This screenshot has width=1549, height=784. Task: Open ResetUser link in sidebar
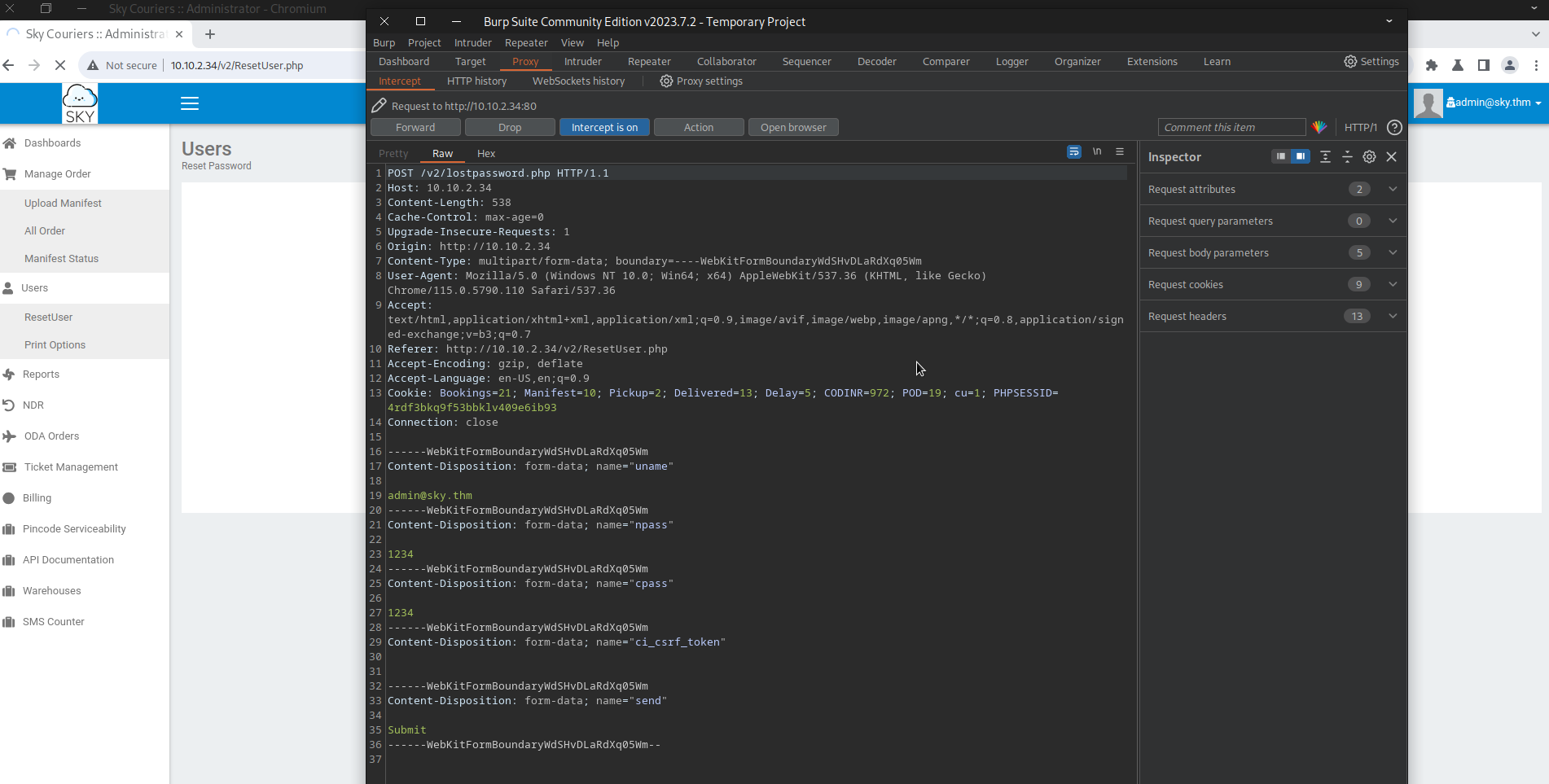point(48,317)
